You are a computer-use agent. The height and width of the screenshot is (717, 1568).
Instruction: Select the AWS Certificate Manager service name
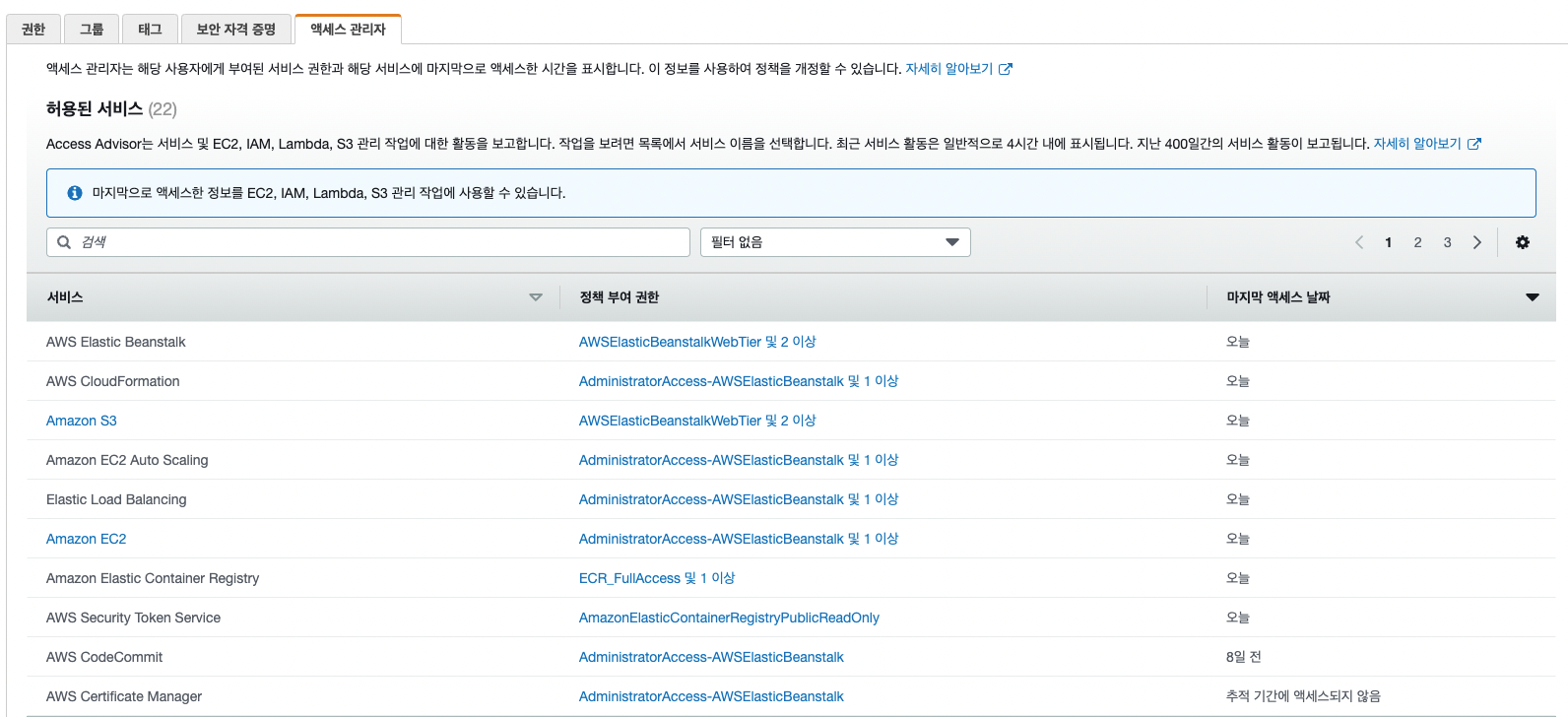(124, 696)
